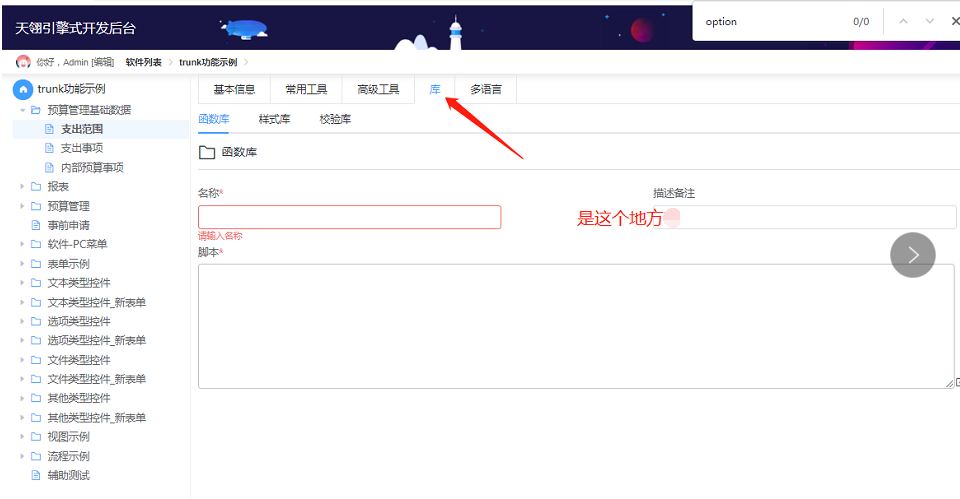
Task: Click inside the 脚本 text area
Action: pyautogui.click(x=576, y=326)
